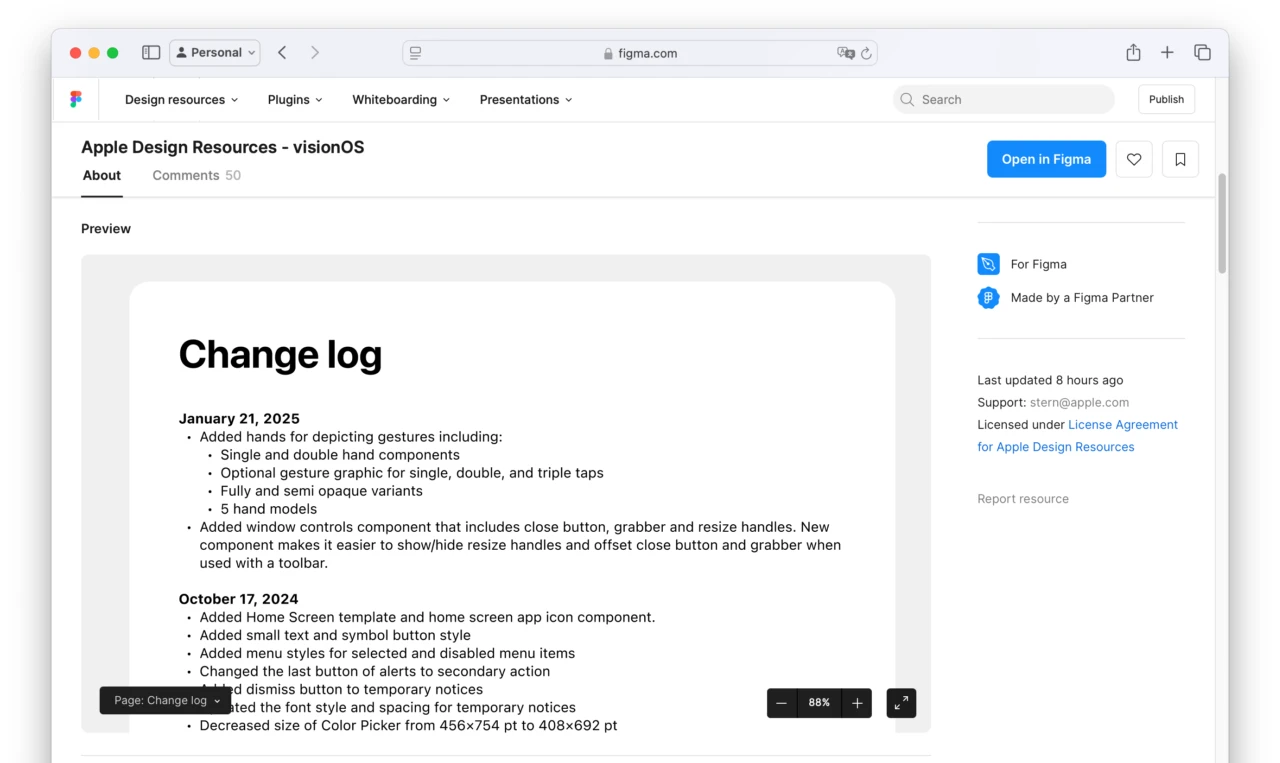Image resolution: width=1280 pixels, height=763 pixels.
Task: Click into the Search field
Action: tap(1004, 99)
